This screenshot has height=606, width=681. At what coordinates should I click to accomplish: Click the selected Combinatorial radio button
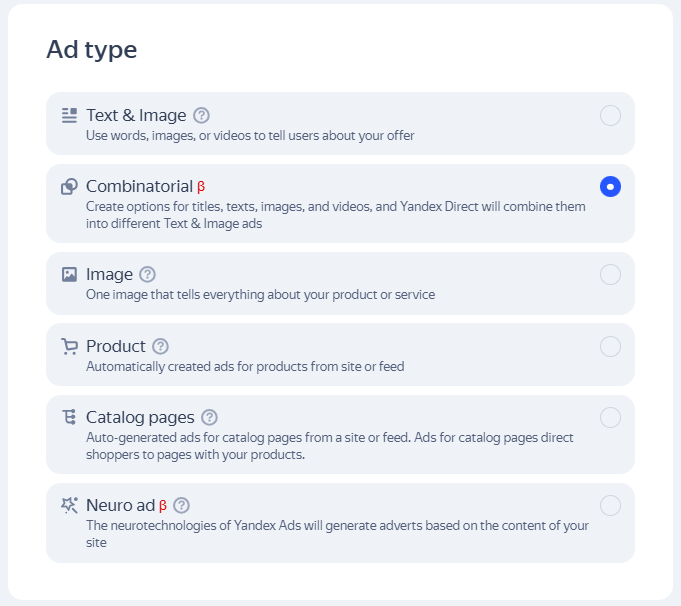click(610, 186)
